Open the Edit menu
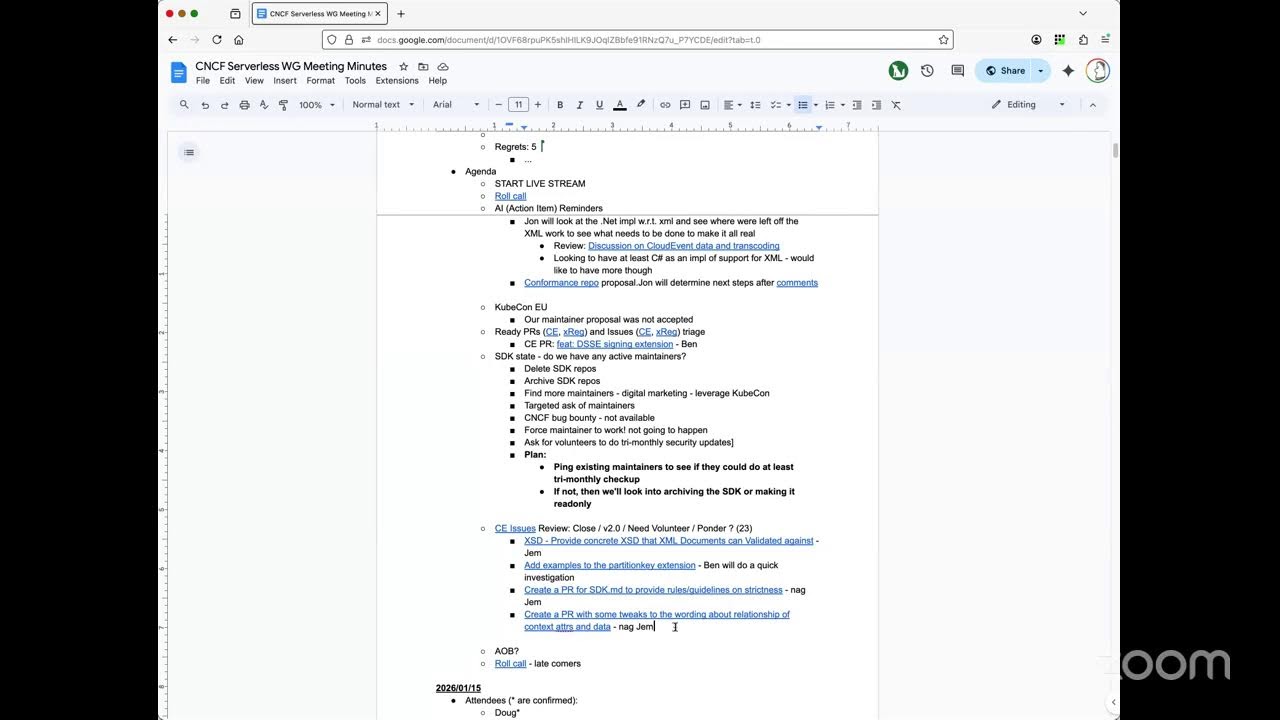Screen dimensions: 1280x720 (x=228, y=81)
